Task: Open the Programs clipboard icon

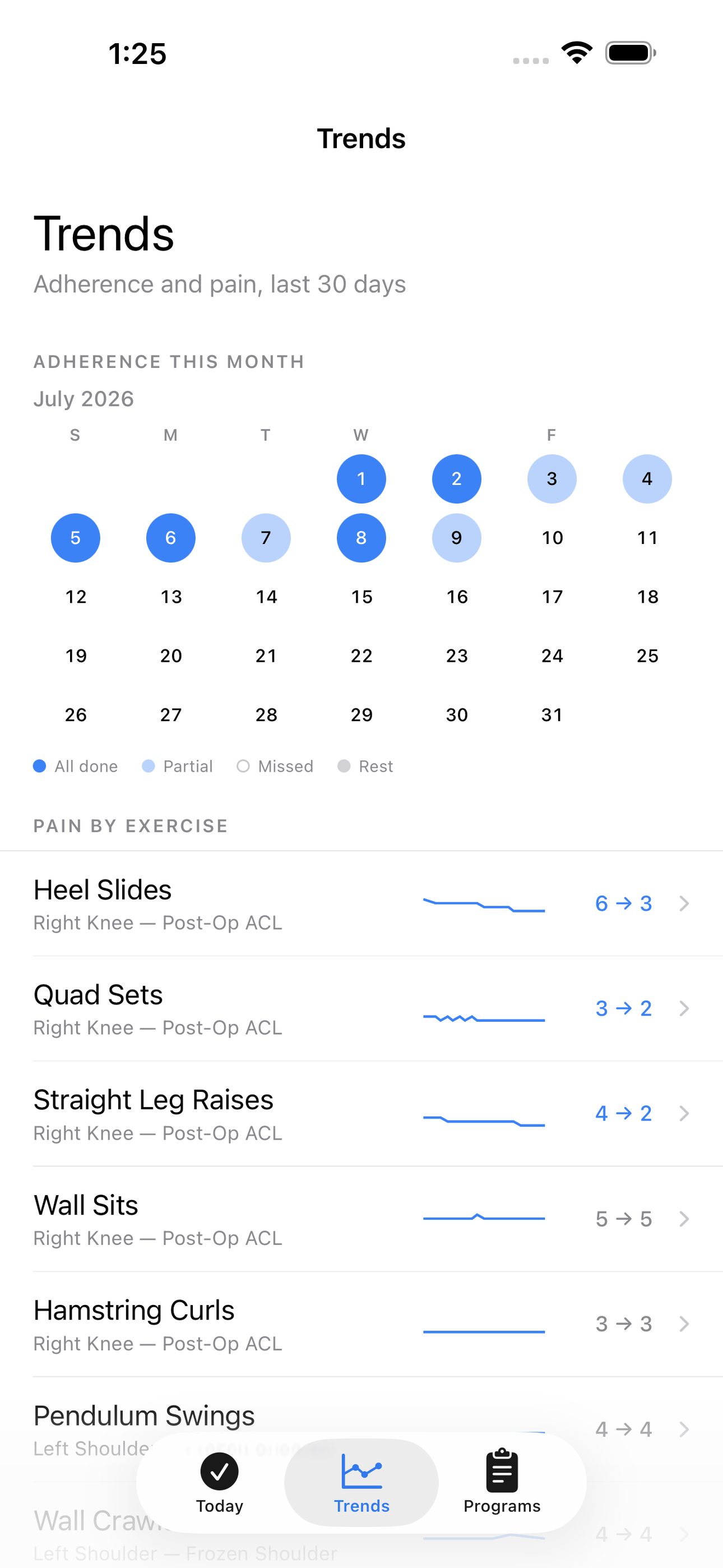Action: pos(502,1470)
